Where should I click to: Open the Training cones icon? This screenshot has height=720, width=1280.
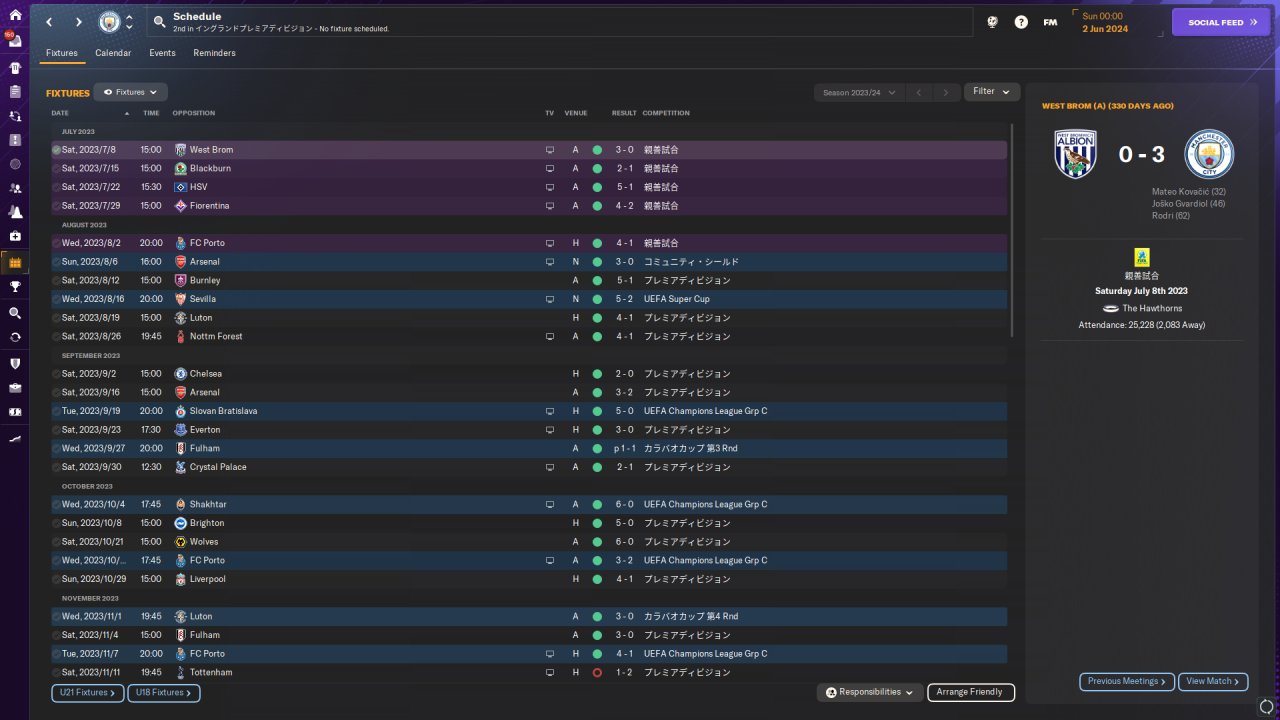14,212
